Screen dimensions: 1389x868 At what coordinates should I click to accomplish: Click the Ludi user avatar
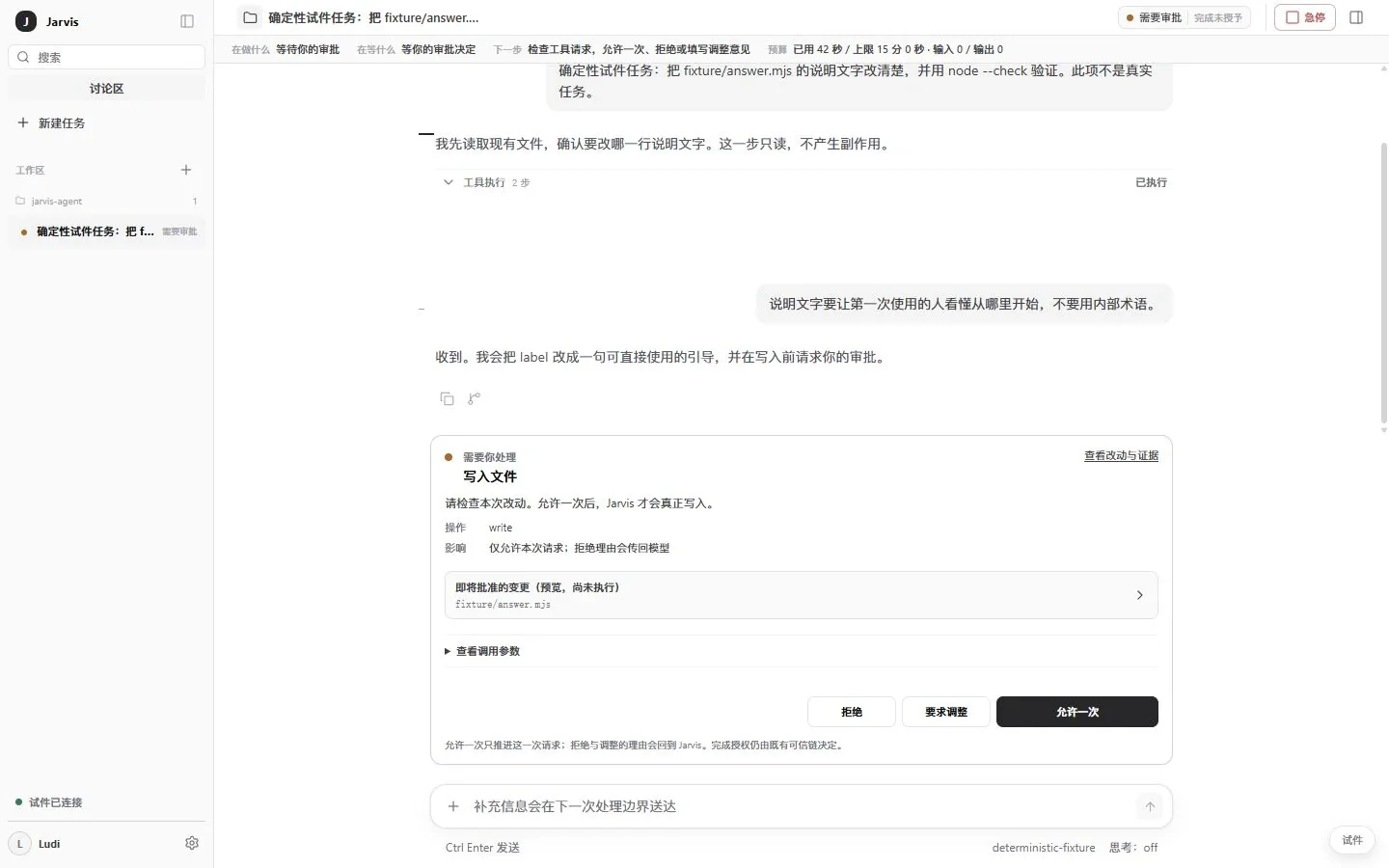19,844
